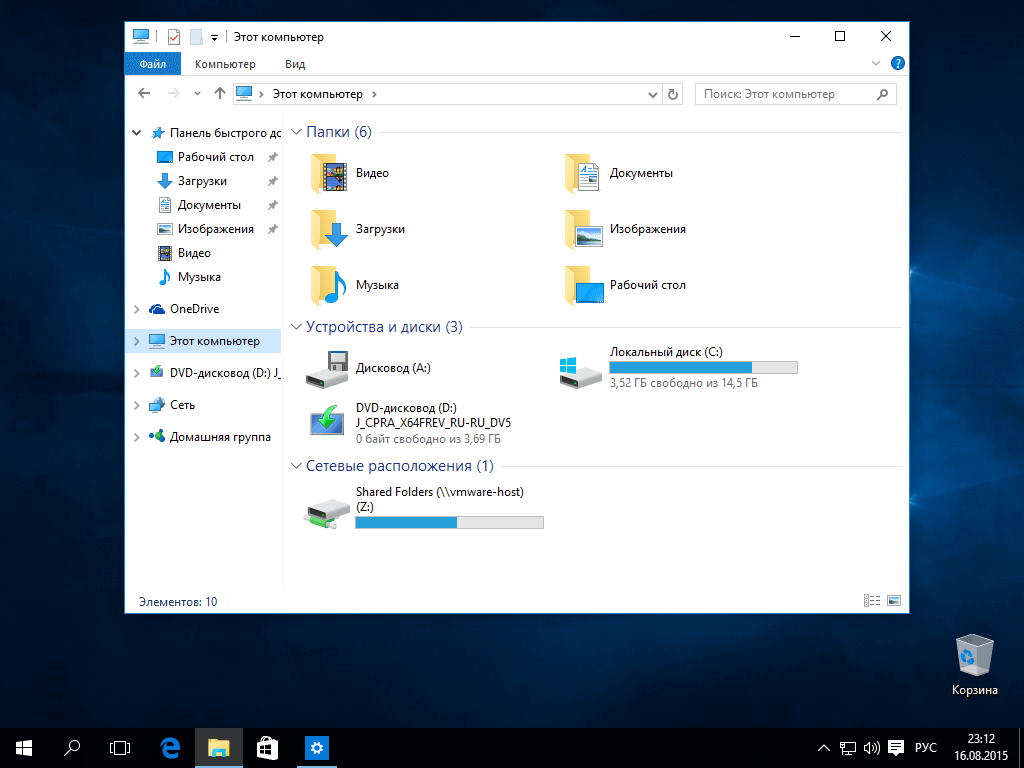This screenshot has width=1024, height=768.
Task: Collapse the Папки (6) group
Action: [x=296, y=132]
